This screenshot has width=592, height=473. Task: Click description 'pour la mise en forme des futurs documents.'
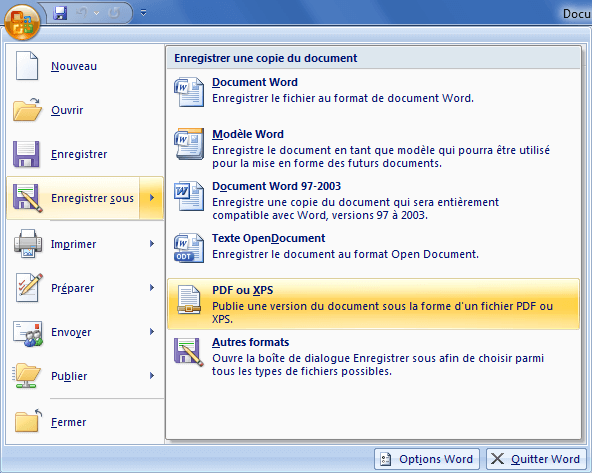tap(327, 163)
